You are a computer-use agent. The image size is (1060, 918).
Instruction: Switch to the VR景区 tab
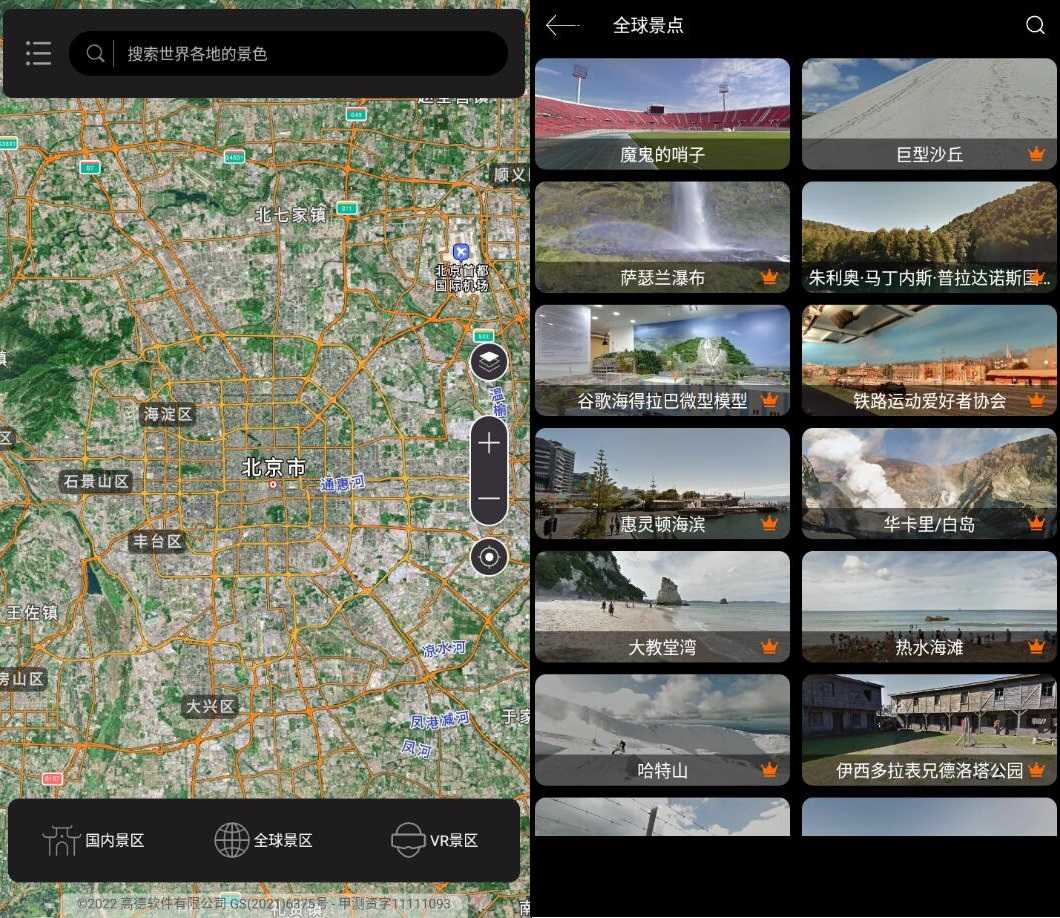434,840
